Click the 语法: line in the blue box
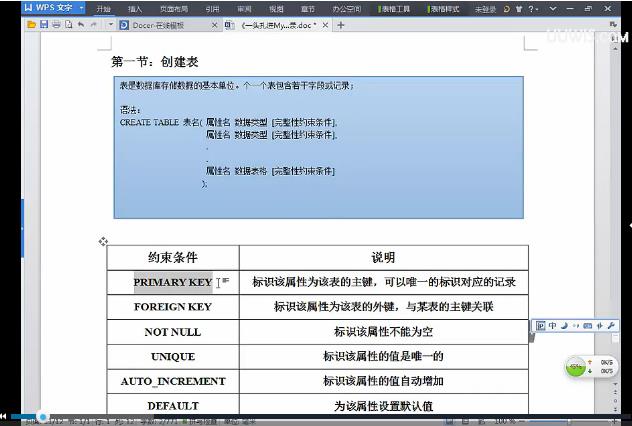The height and width of the screenshot is (426, 632). (130, 110)
